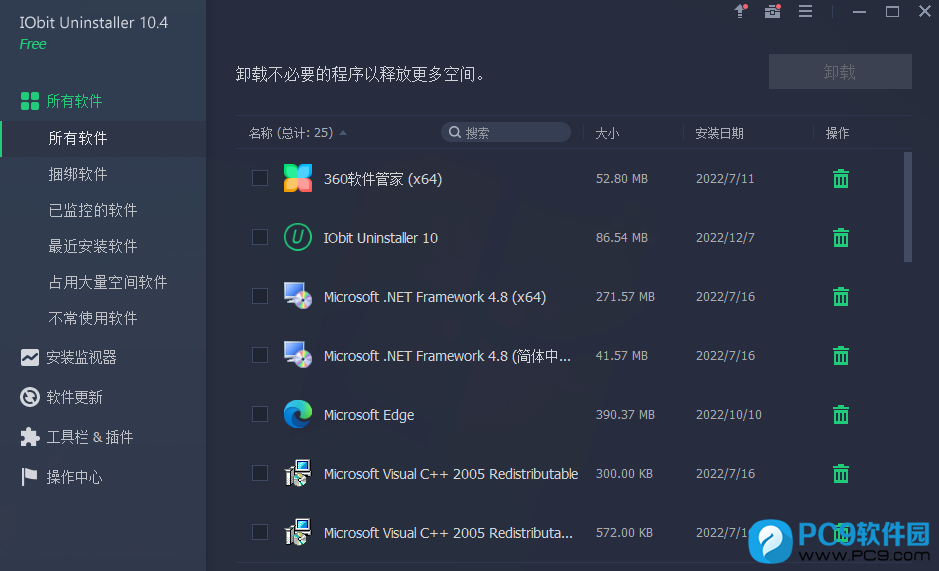Sort by 大小 column header
939x571 pixels.
(x=607, y=133)
